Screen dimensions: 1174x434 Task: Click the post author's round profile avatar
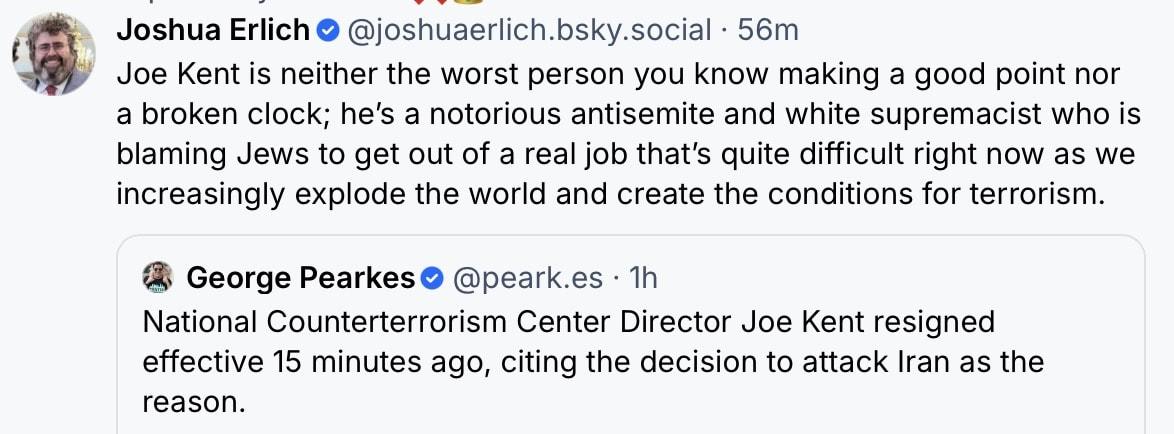coord(54,54)
